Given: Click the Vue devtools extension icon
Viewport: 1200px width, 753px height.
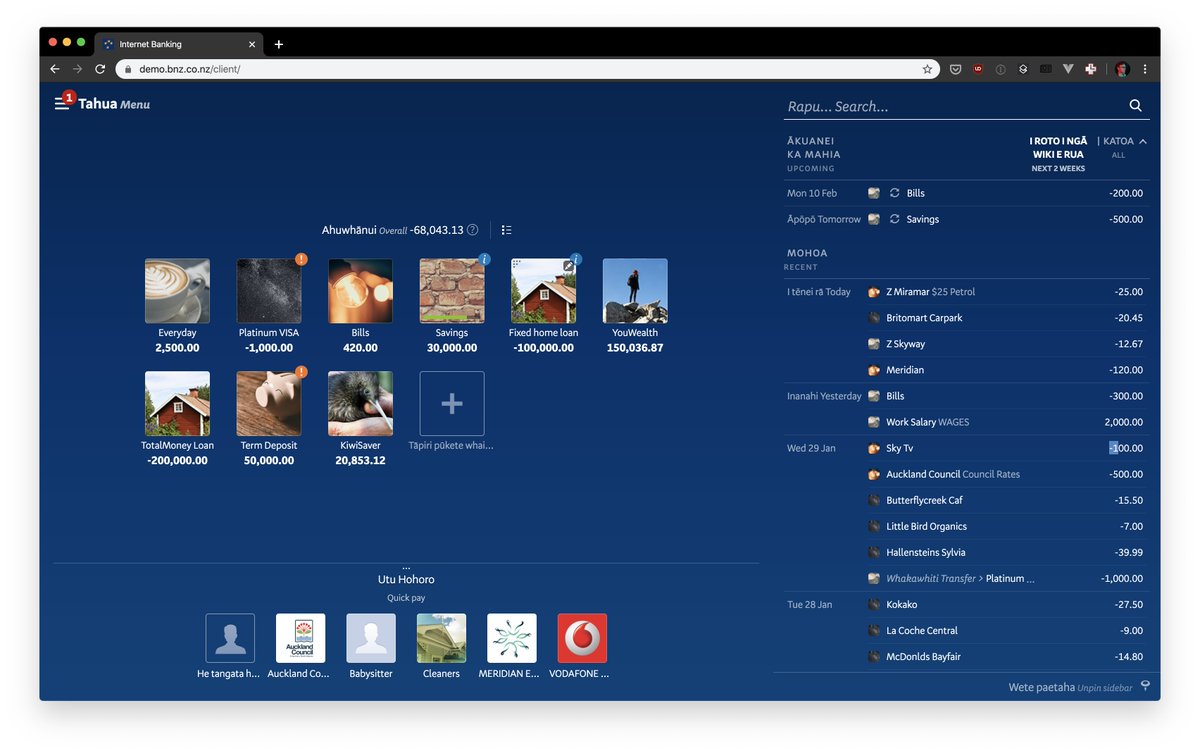Looking at the screenshot, I should pos(1068,69).
